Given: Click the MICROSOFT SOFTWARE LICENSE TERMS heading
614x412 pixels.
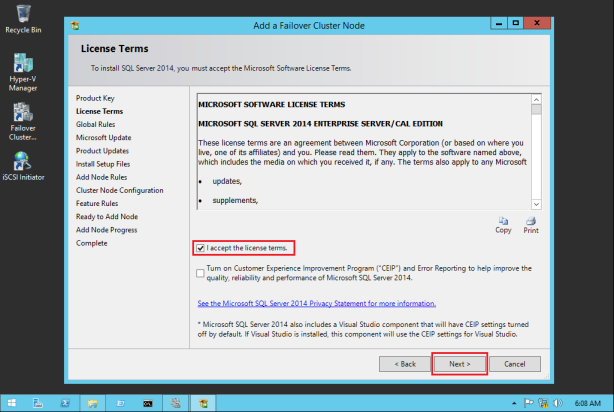Looking at the screenshot, I should coord(271,105).
